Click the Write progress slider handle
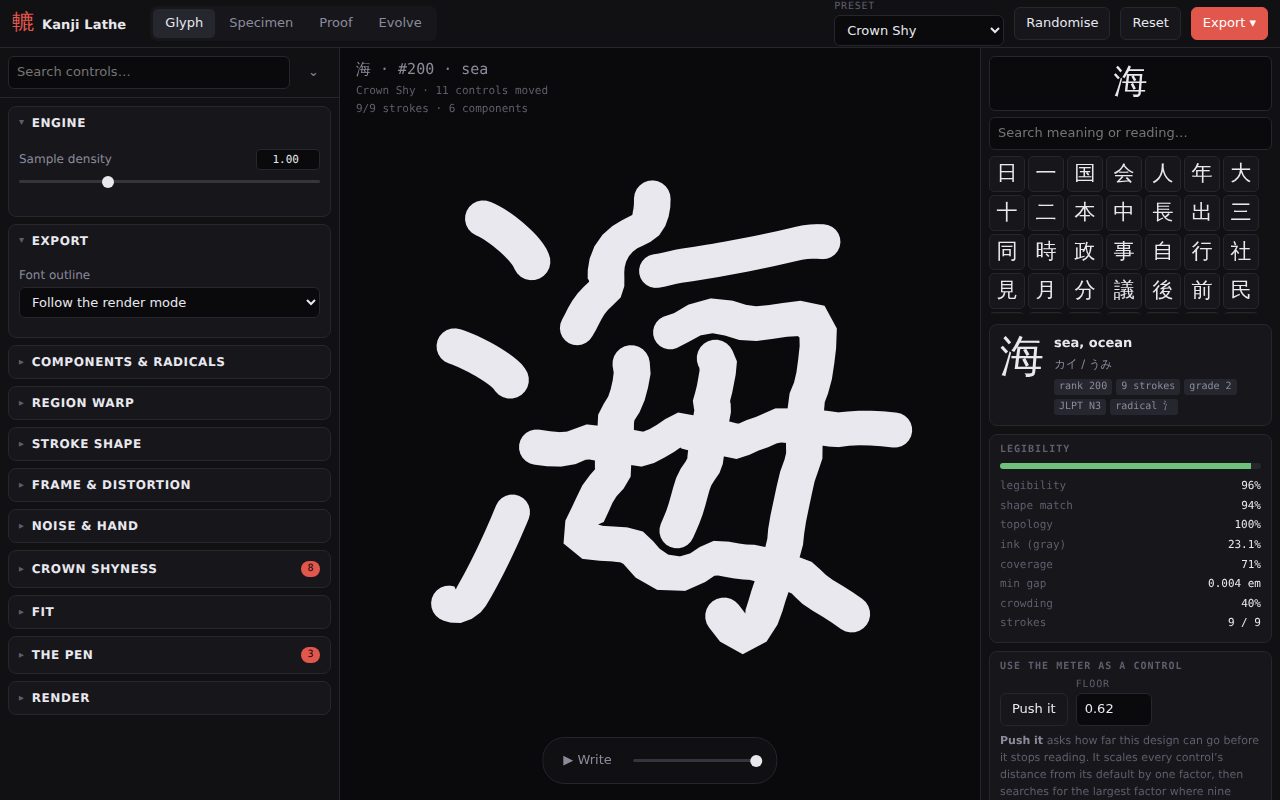This screenshot has width=1280, height=800. pos(756,761)
